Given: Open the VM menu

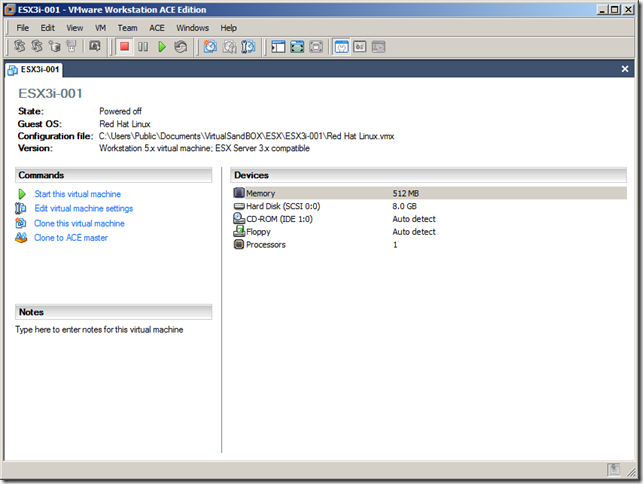Looking at the screenshot, I should pyautogui.click(x=100, y=28).
